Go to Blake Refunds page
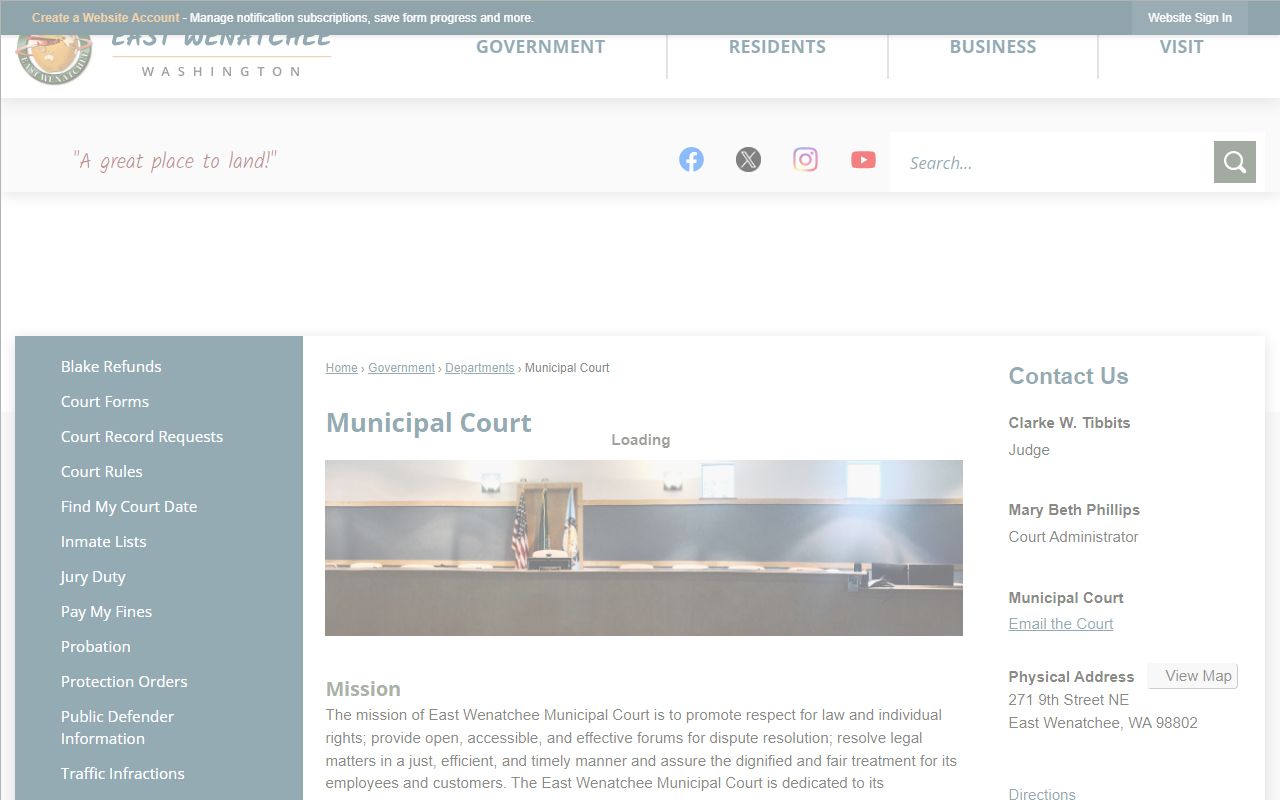The image size is (1280, 800). click(111, 367)
